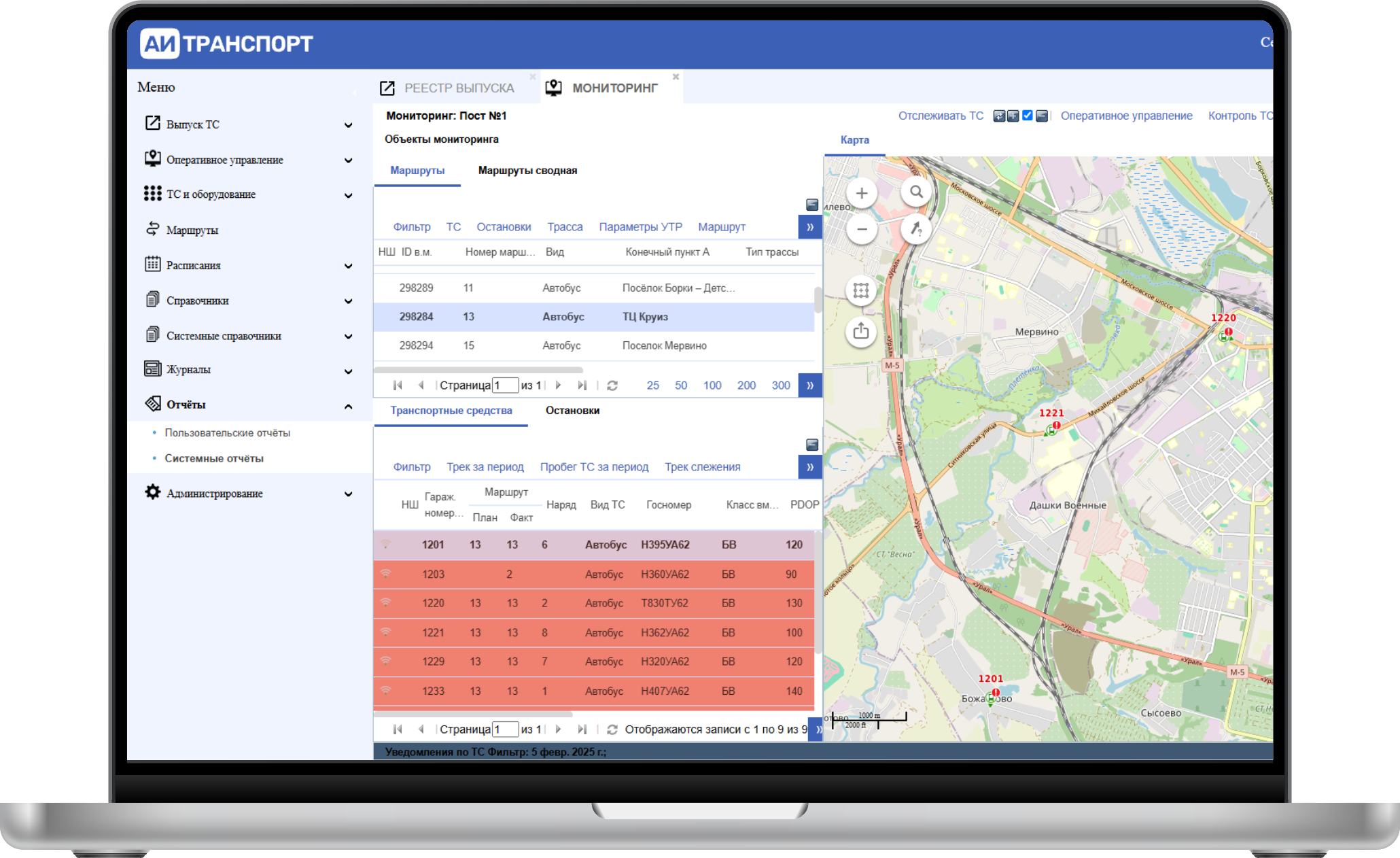
Task: Click the minus toggle beside Оперативное управление
Action: tap(1042, 116)
